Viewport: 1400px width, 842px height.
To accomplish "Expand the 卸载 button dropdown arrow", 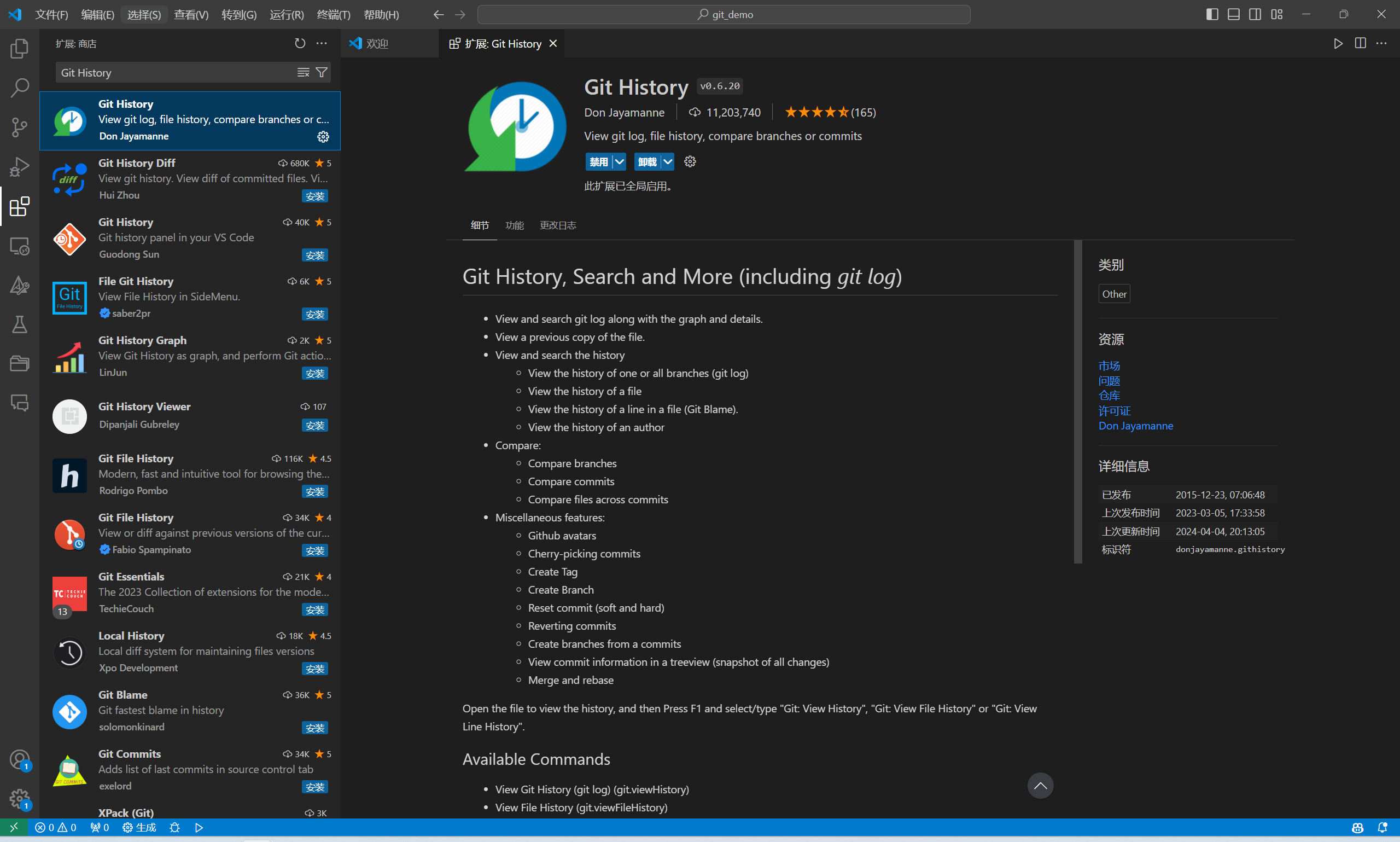I will pos(667,162).
